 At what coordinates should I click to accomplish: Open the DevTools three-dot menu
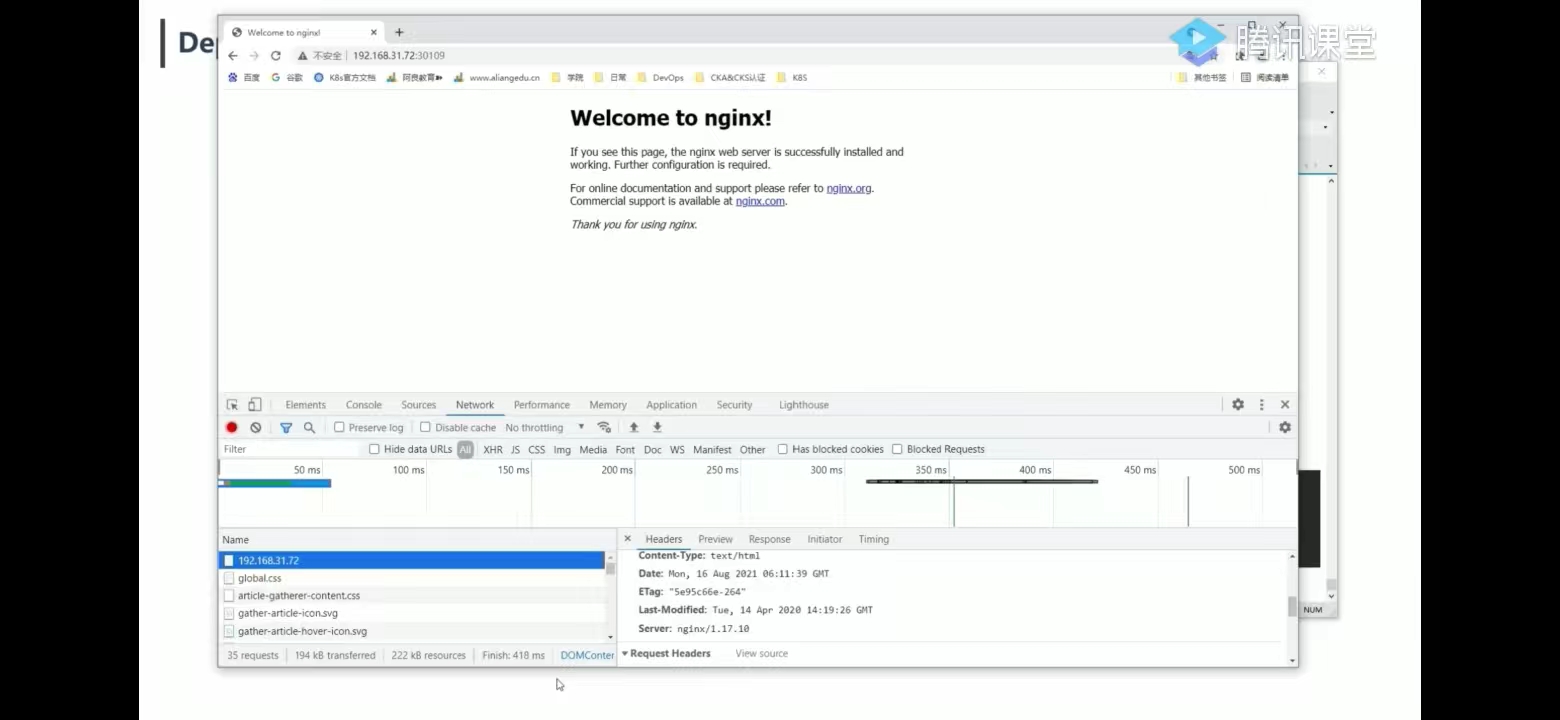click(1262, 405)
